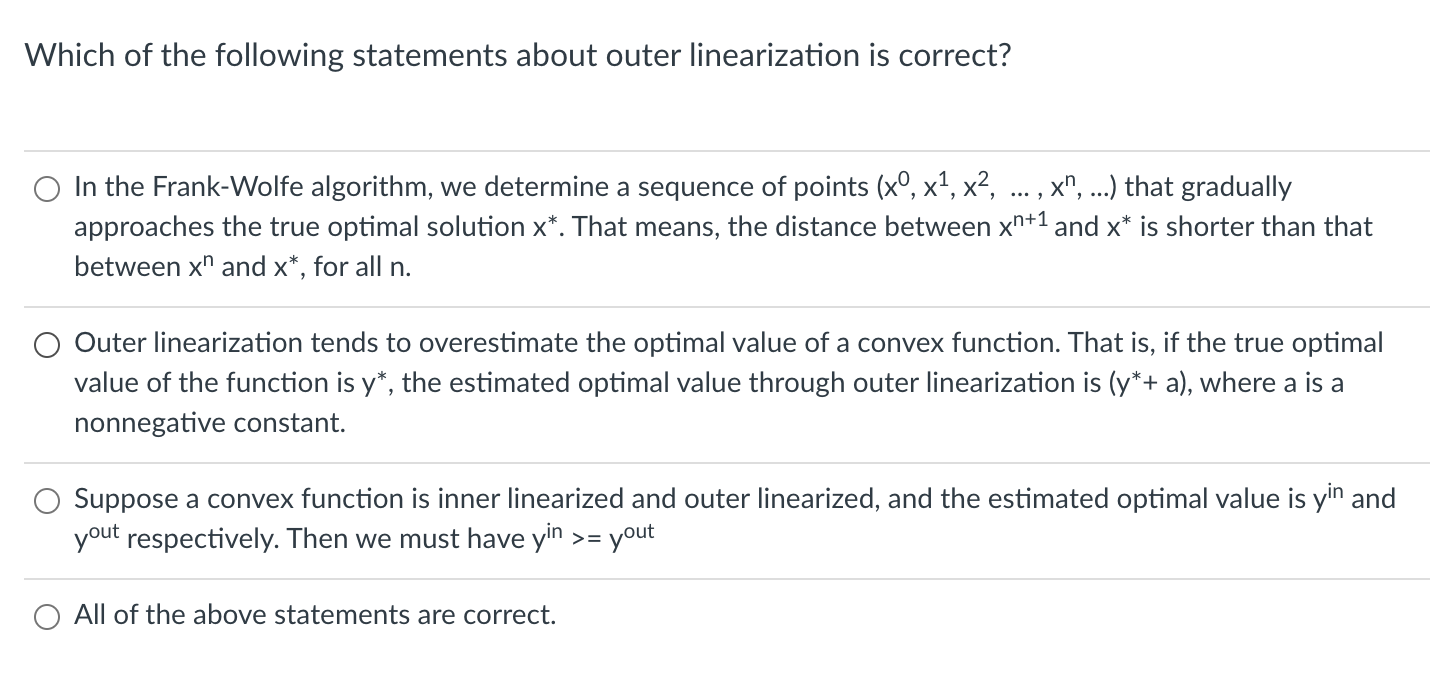Click the question title about outer linearization

(518, 56)
